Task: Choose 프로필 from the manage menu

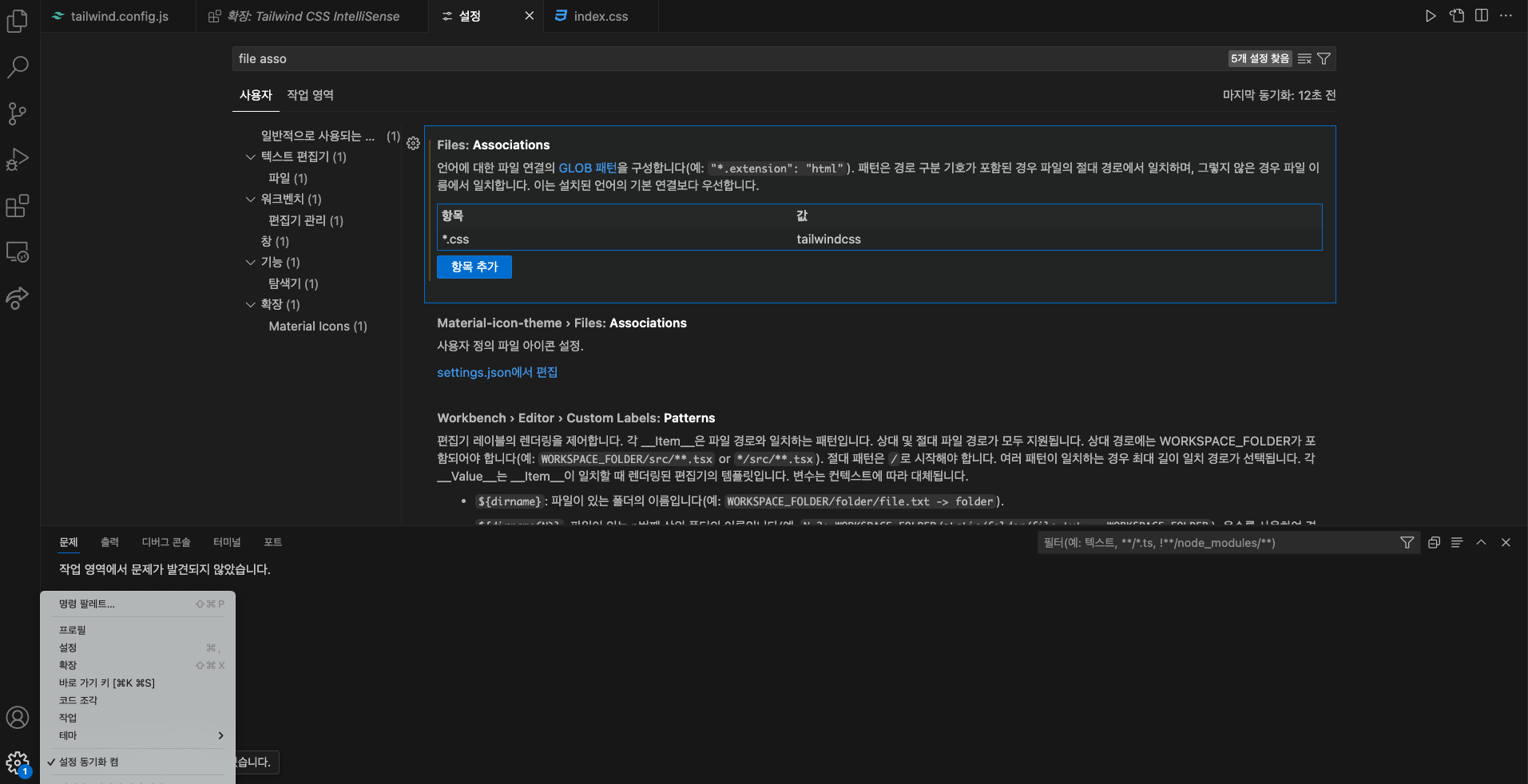Action: click(137, 630)
